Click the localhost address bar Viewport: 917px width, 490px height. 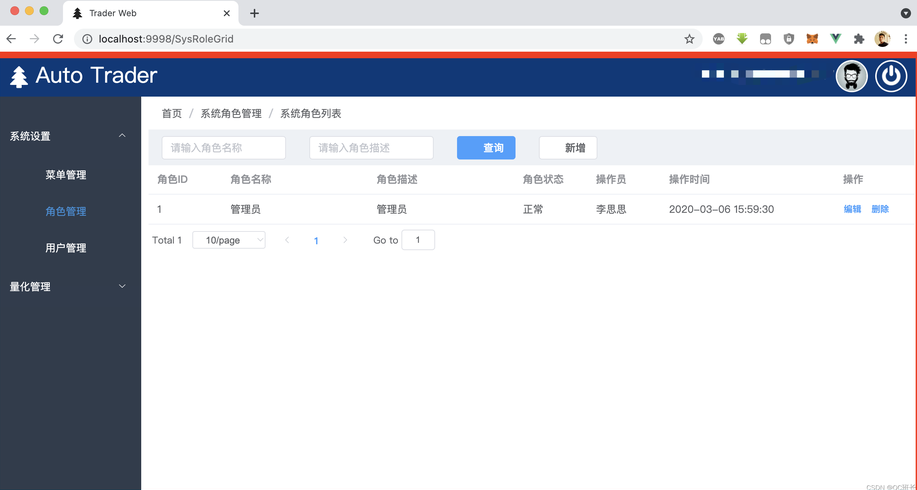[386, 39]
